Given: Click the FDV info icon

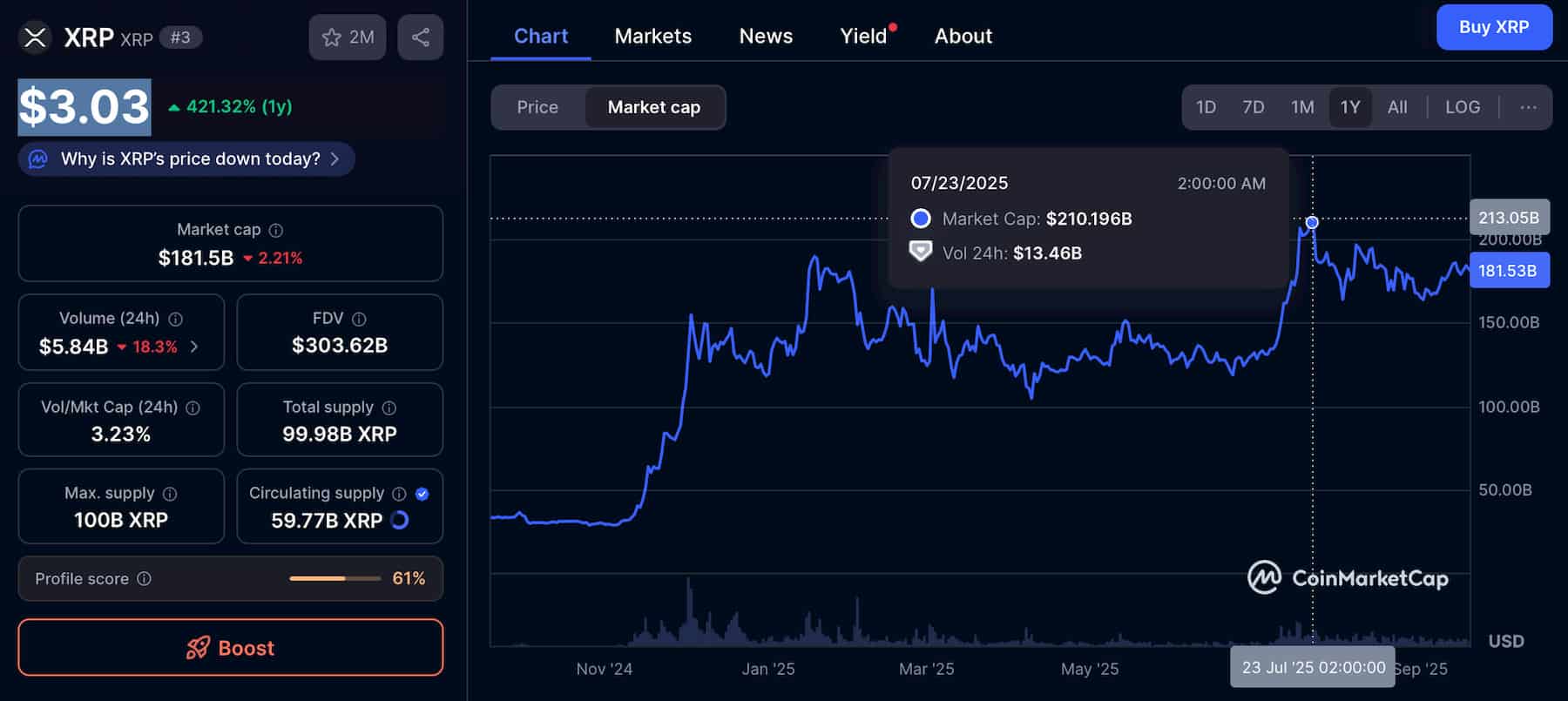Looking at the screenshot, I should (x=359, y=319).
